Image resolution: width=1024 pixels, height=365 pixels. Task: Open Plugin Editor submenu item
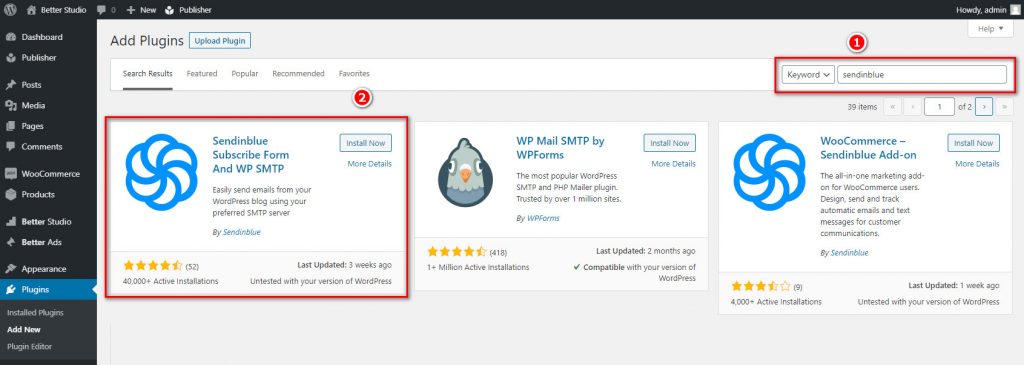tap(29, 347)
